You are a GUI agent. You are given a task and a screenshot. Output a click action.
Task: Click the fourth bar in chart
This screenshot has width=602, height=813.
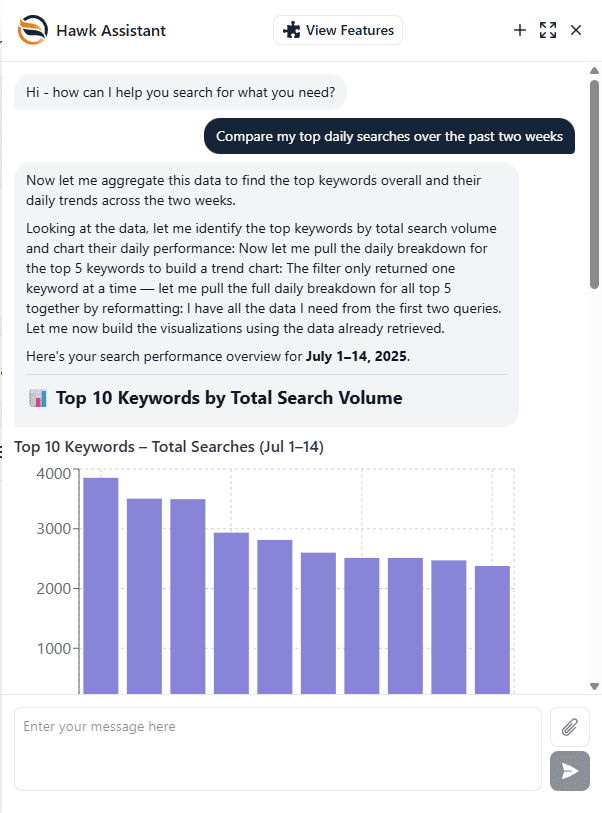coord(231,613)
